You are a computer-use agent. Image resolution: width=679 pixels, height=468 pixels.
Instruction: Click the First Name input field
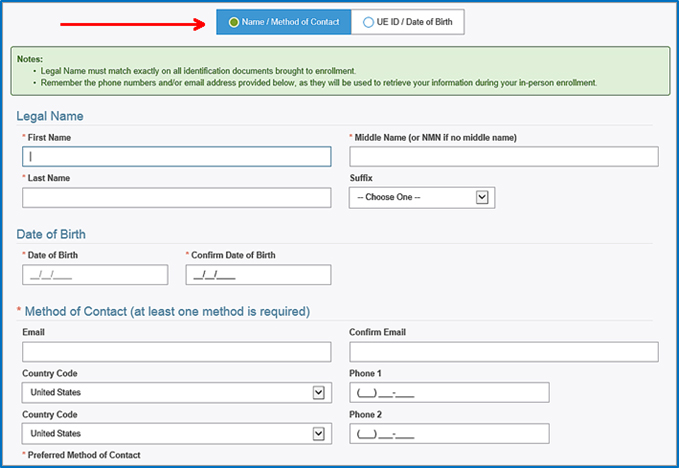[176, 157]
